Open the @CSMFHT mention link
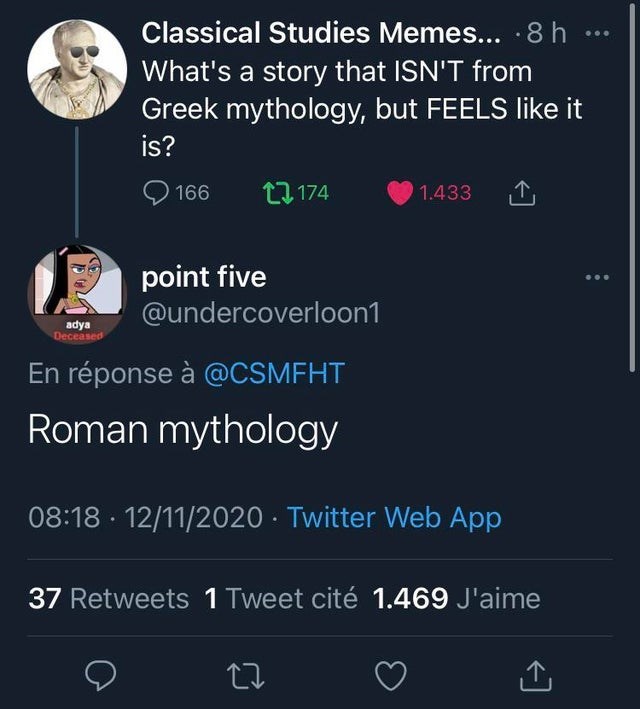The height and width of the screenshot is (709, 640). point(273,373)
